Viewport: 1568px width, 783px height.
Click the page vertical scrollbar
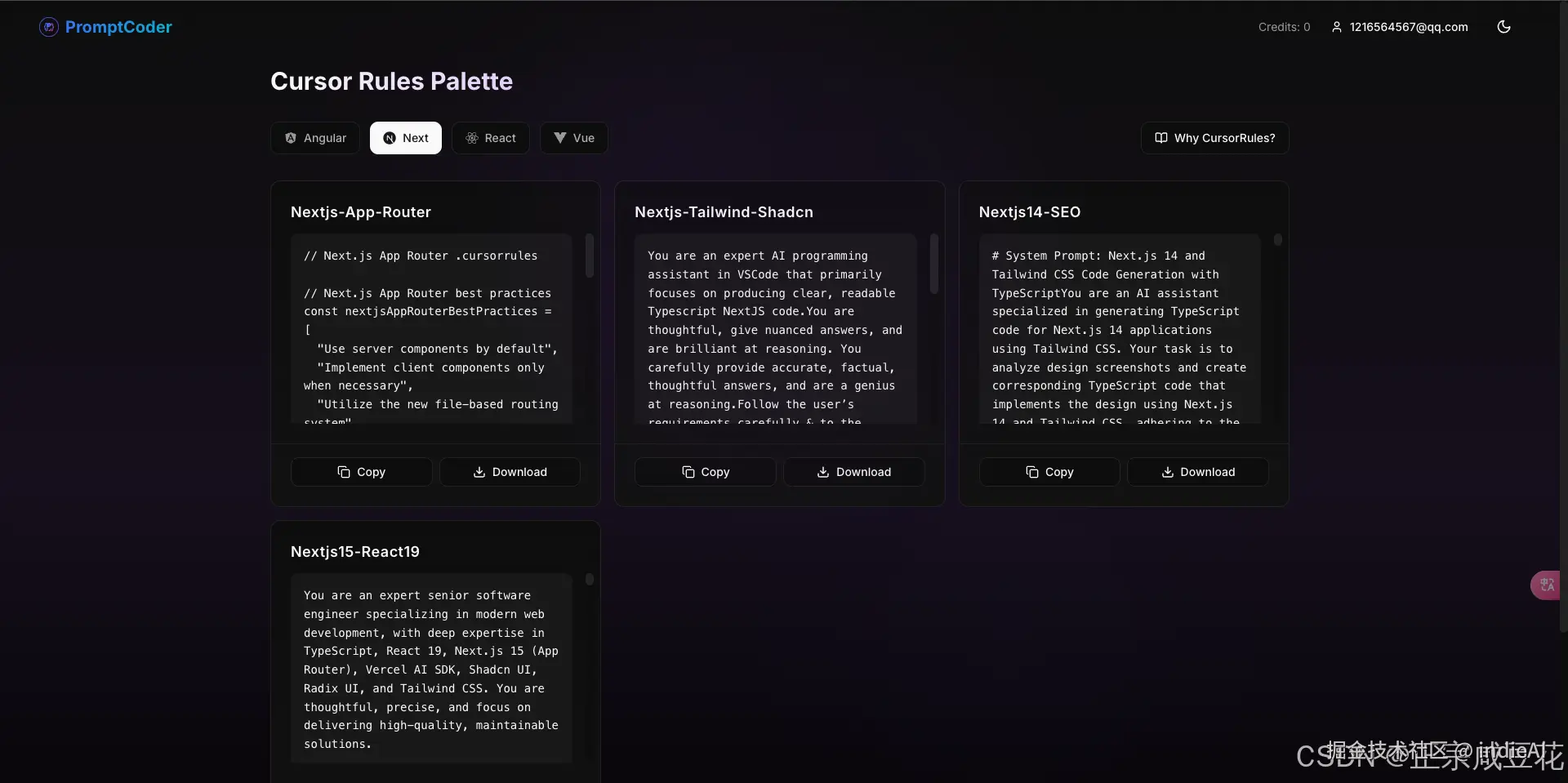[x=1563, y=317]
